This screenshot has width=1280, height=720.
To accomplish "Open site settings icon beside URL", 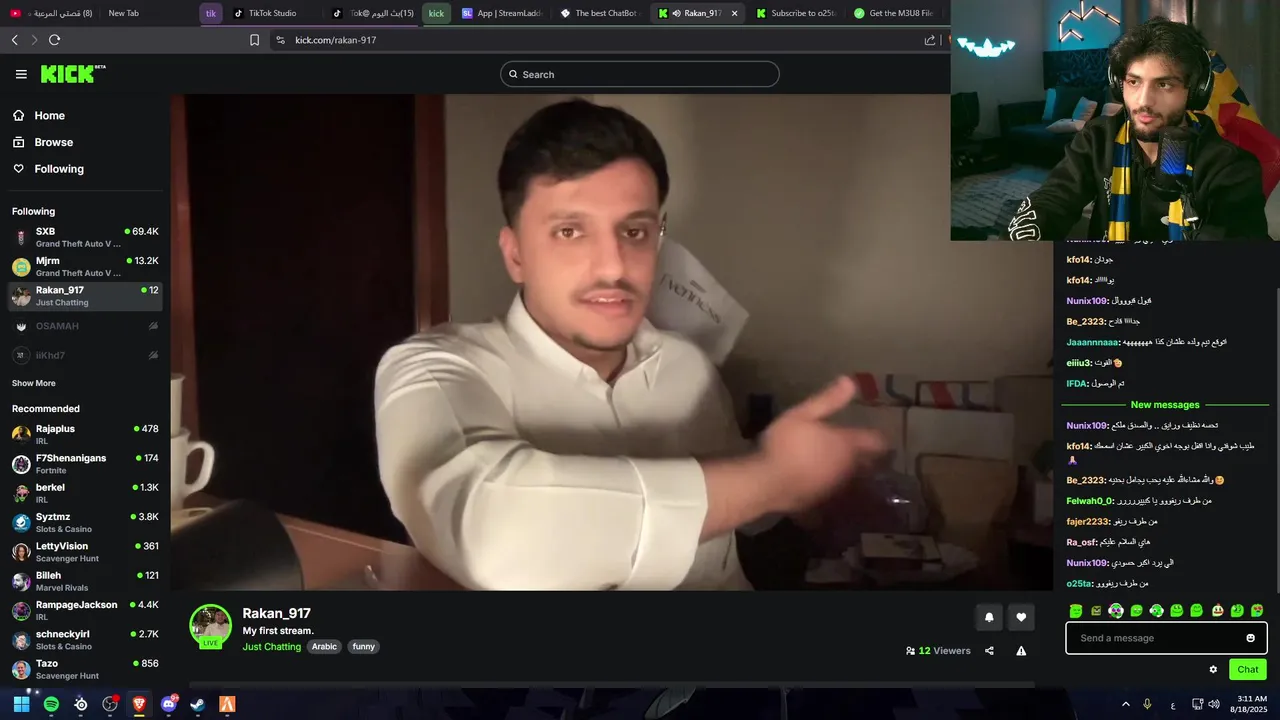I will tap(280, 40).
